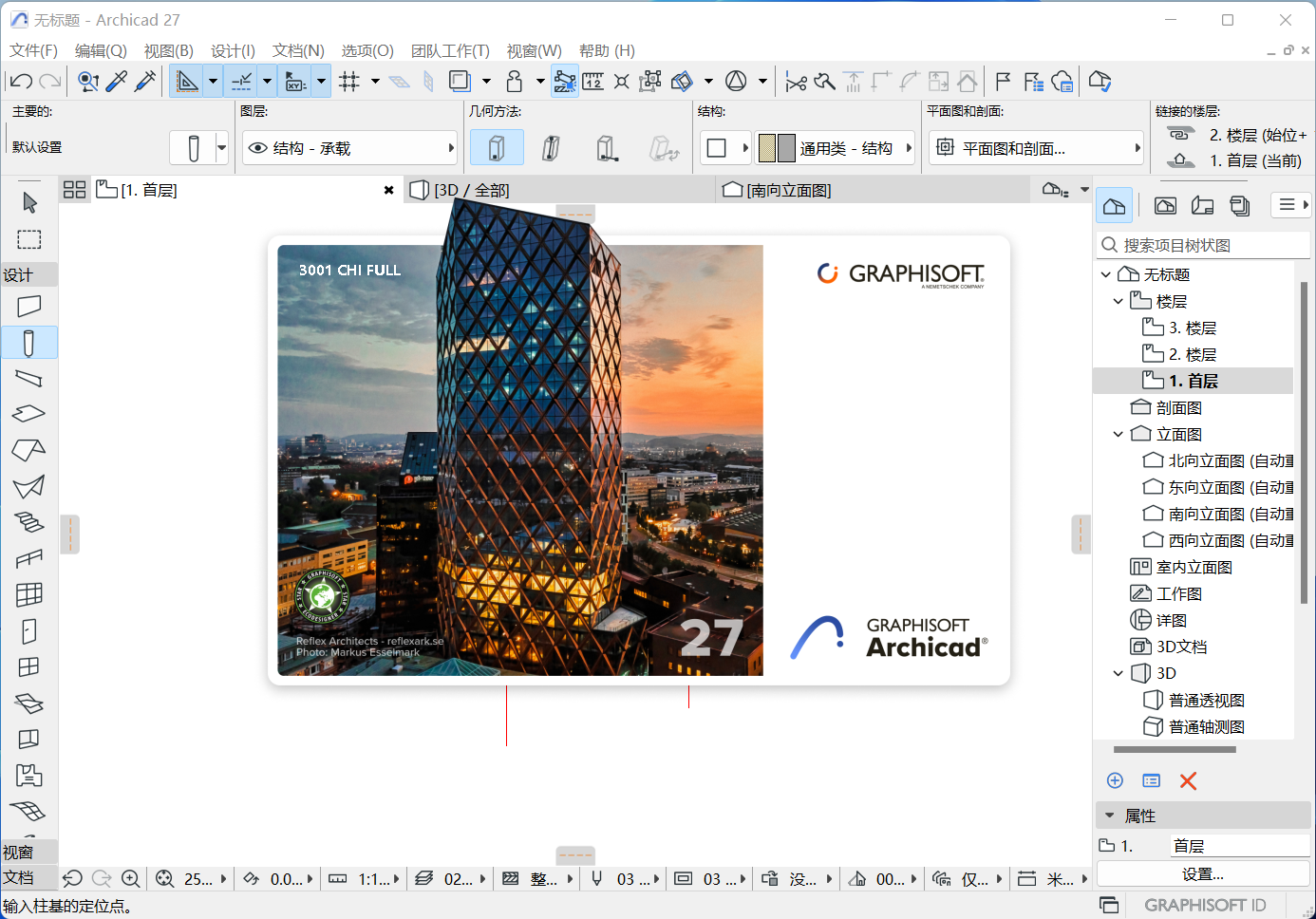Open the 设计(I) menu
Viewport: 1316px width, 919px height.
(x=233, y=50)
